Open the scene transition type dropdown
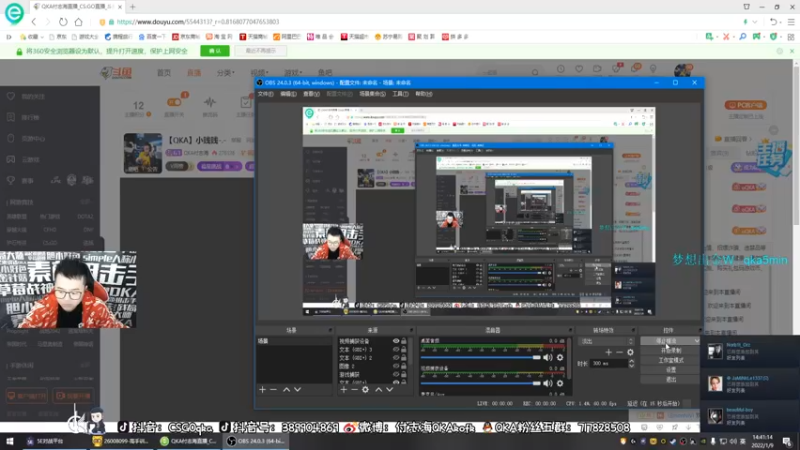The image size is (800, 450). [607, 341]
